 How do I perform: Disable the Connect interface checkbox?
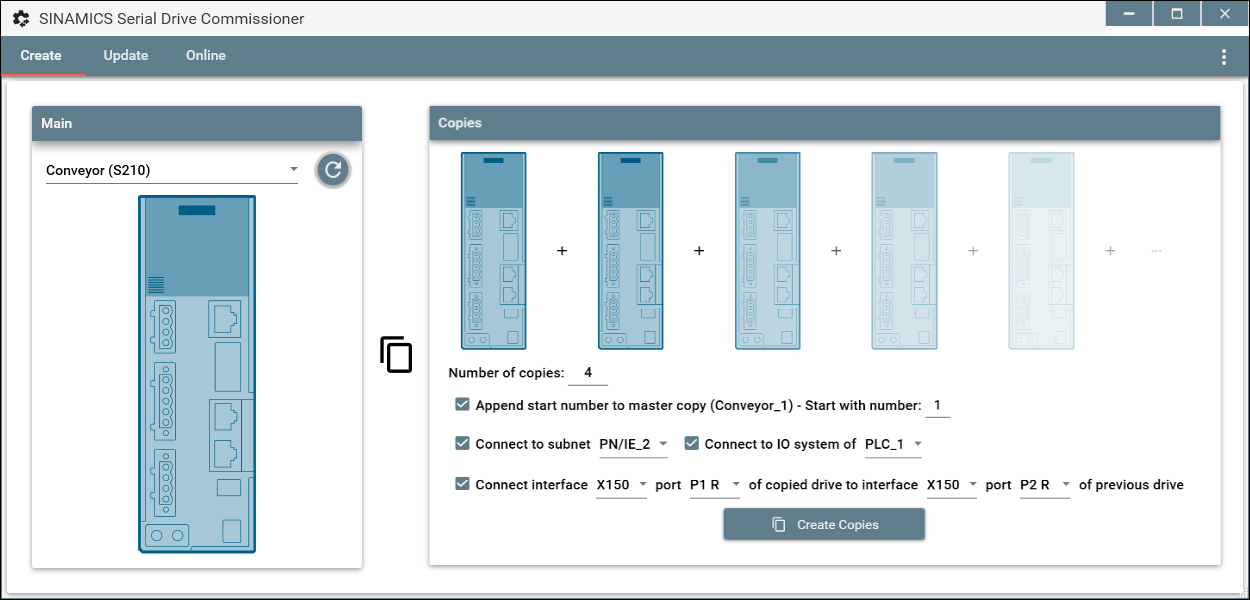pos(462,484)
